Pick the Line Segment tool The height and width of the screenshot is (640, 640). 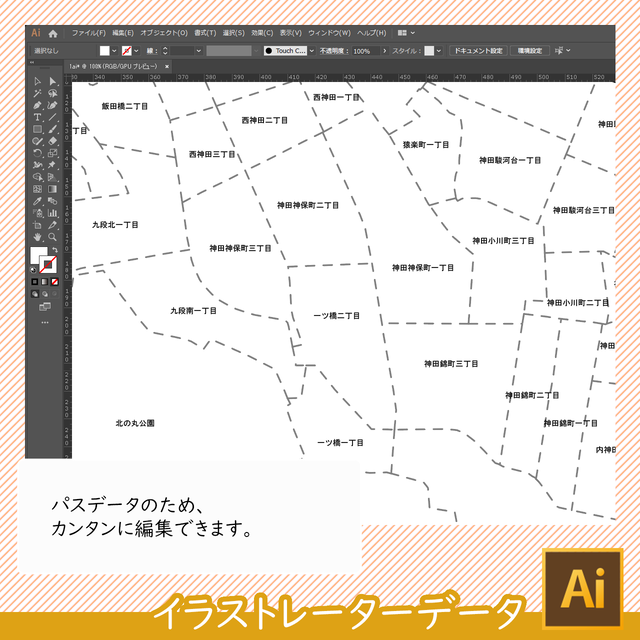click(52, 117)
